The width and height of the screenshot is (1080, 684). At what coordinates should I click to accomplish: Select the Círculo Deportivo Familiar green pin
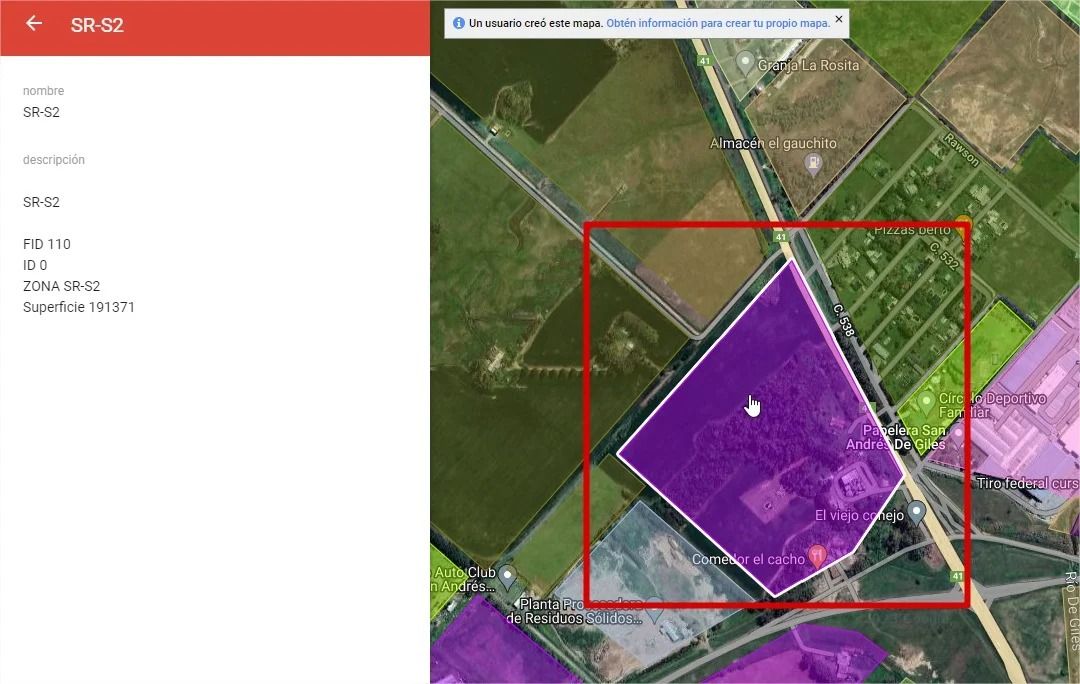coord(927,402)
